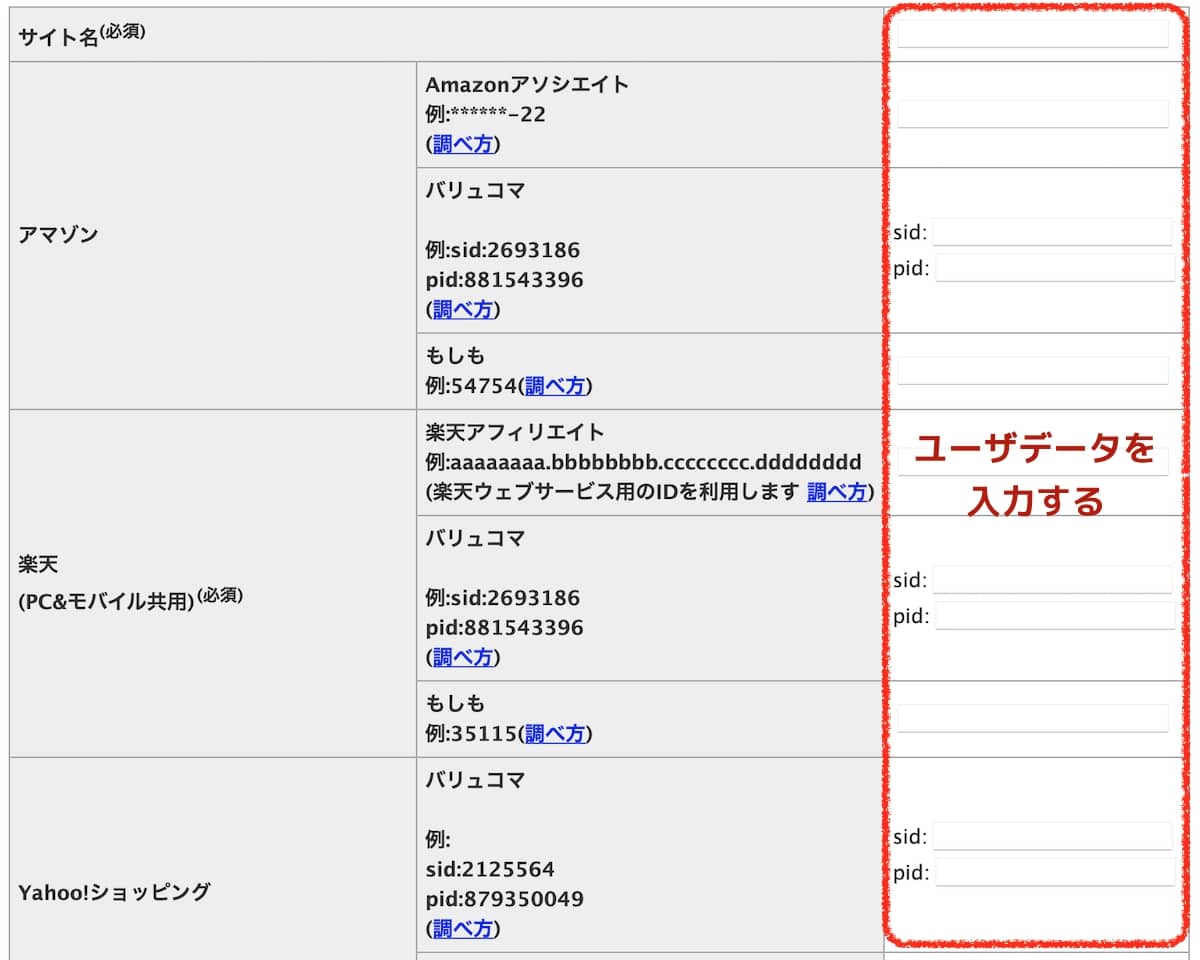
Task: Click the もしも label above 例:54754
Action: point(455,356)
